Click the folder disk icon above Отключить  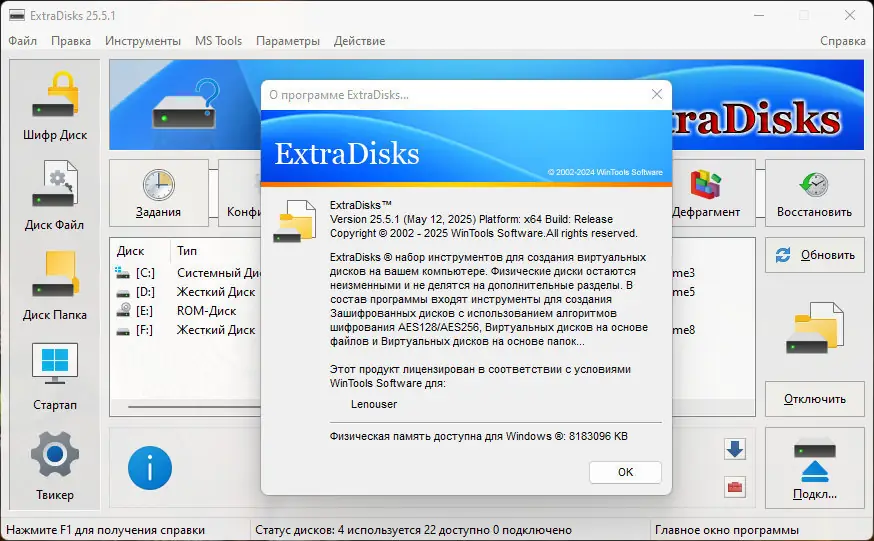pos(814,328)
